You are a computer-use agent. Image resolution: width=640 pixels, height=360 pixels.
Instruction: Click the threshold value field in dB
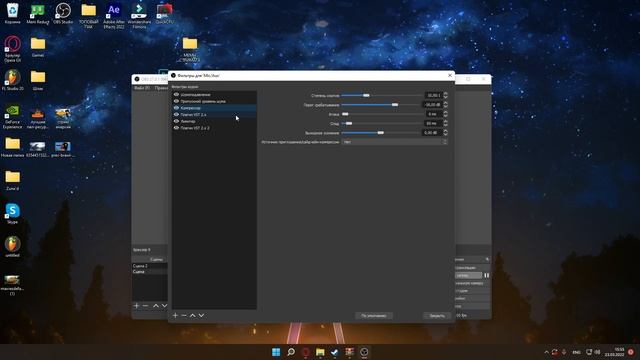point(433,105)
